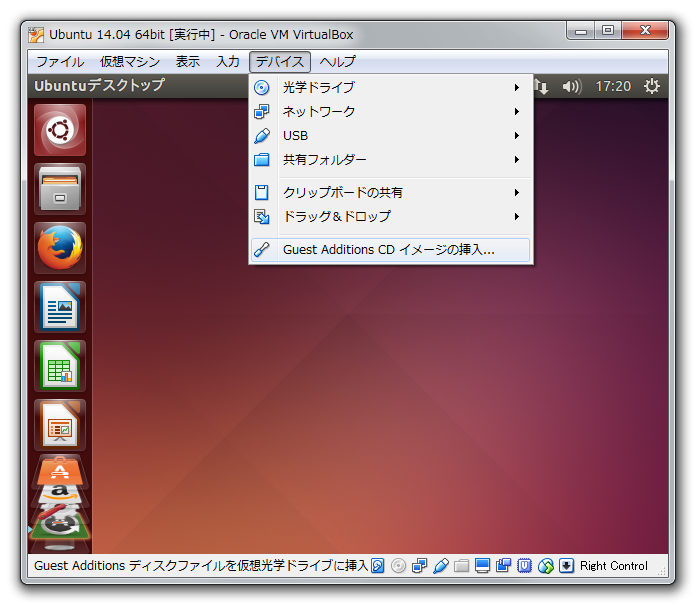Click the Guest Additions status bar message
The width and height of the screenshot is (696, 605).
click(x=201, y=565)
